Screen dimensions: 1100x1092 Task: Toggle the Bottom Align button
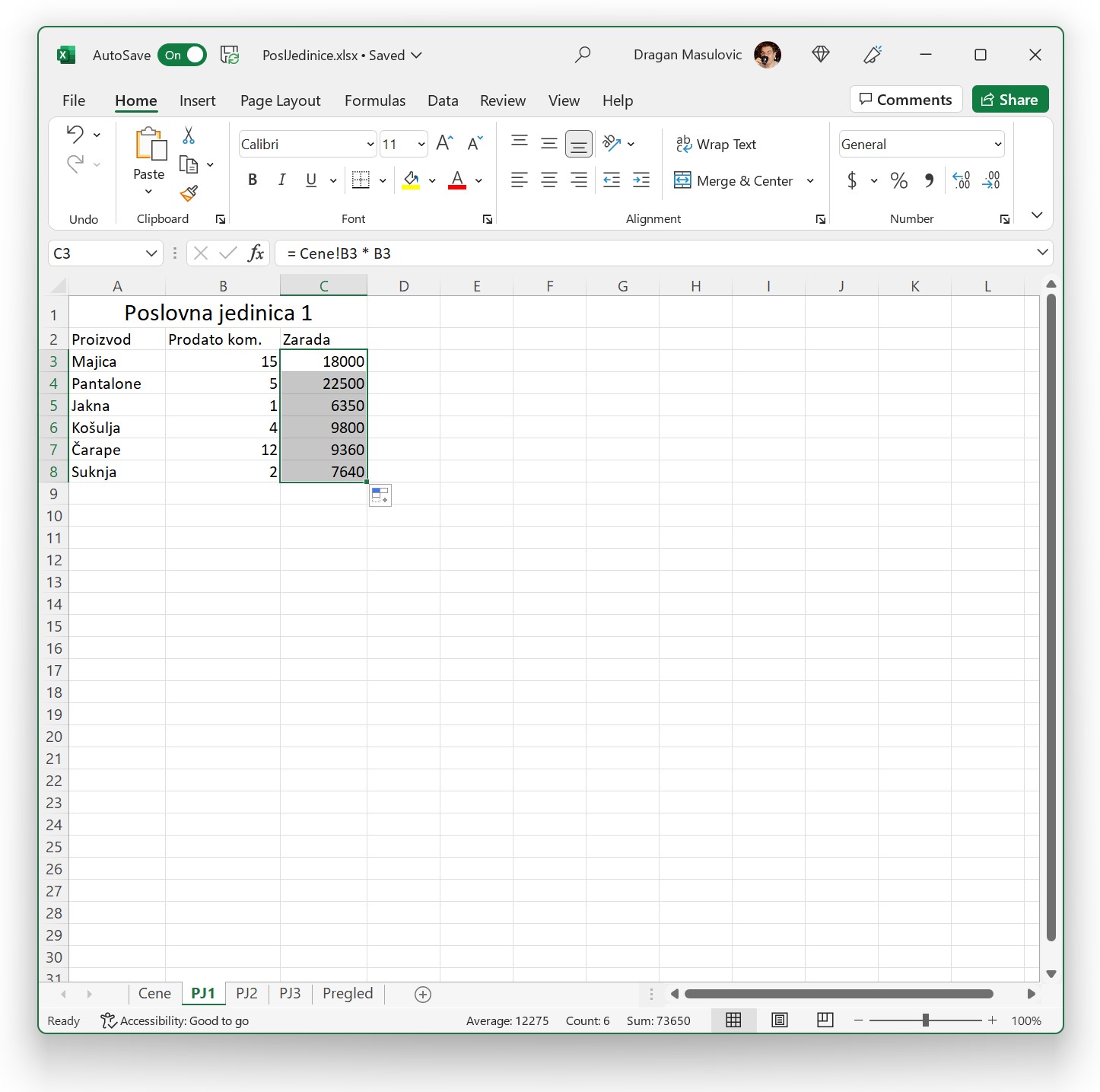(579, 143)
